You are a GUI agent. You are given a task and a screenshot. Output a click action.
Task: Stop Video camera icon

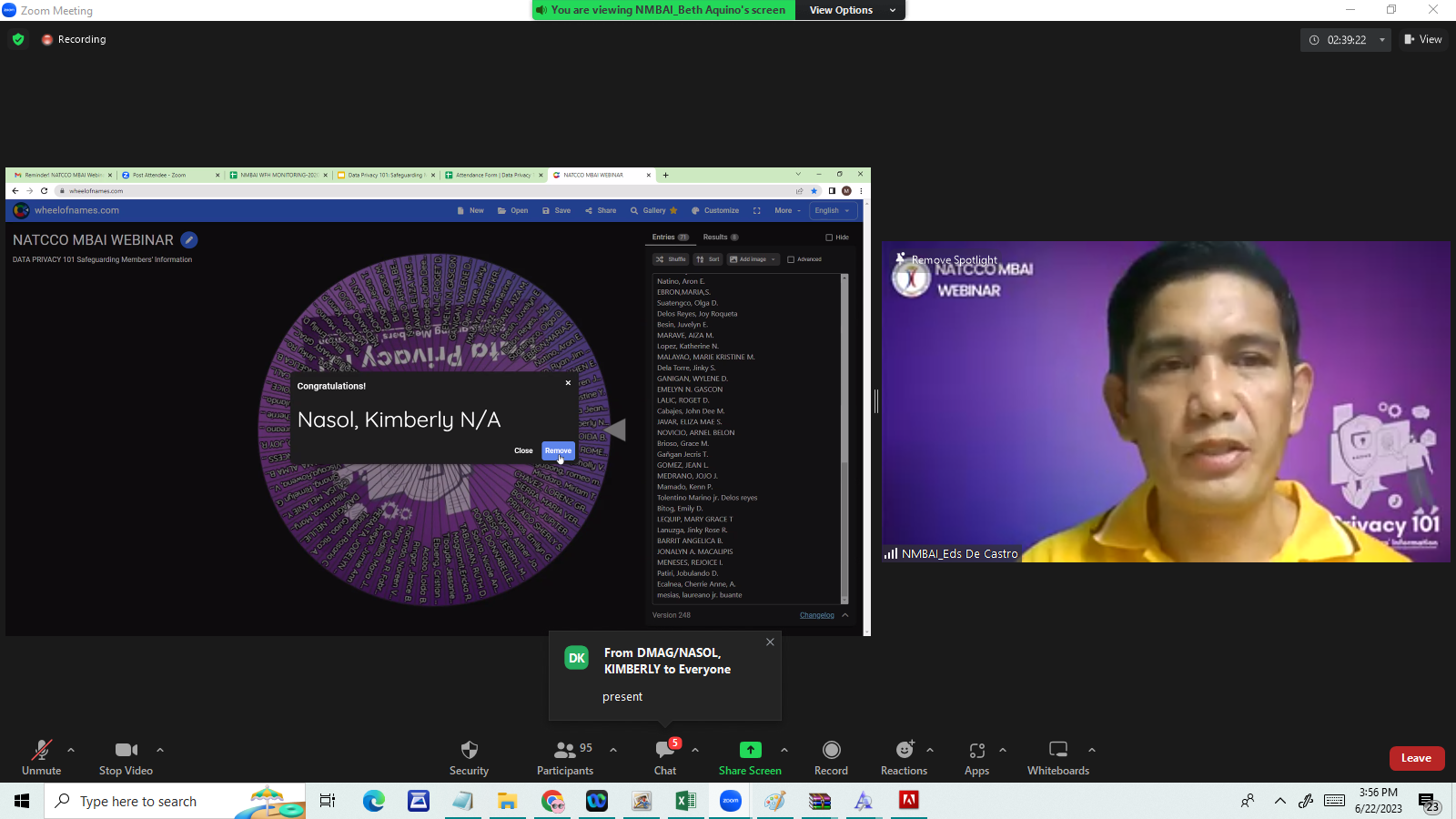(126, 750)
